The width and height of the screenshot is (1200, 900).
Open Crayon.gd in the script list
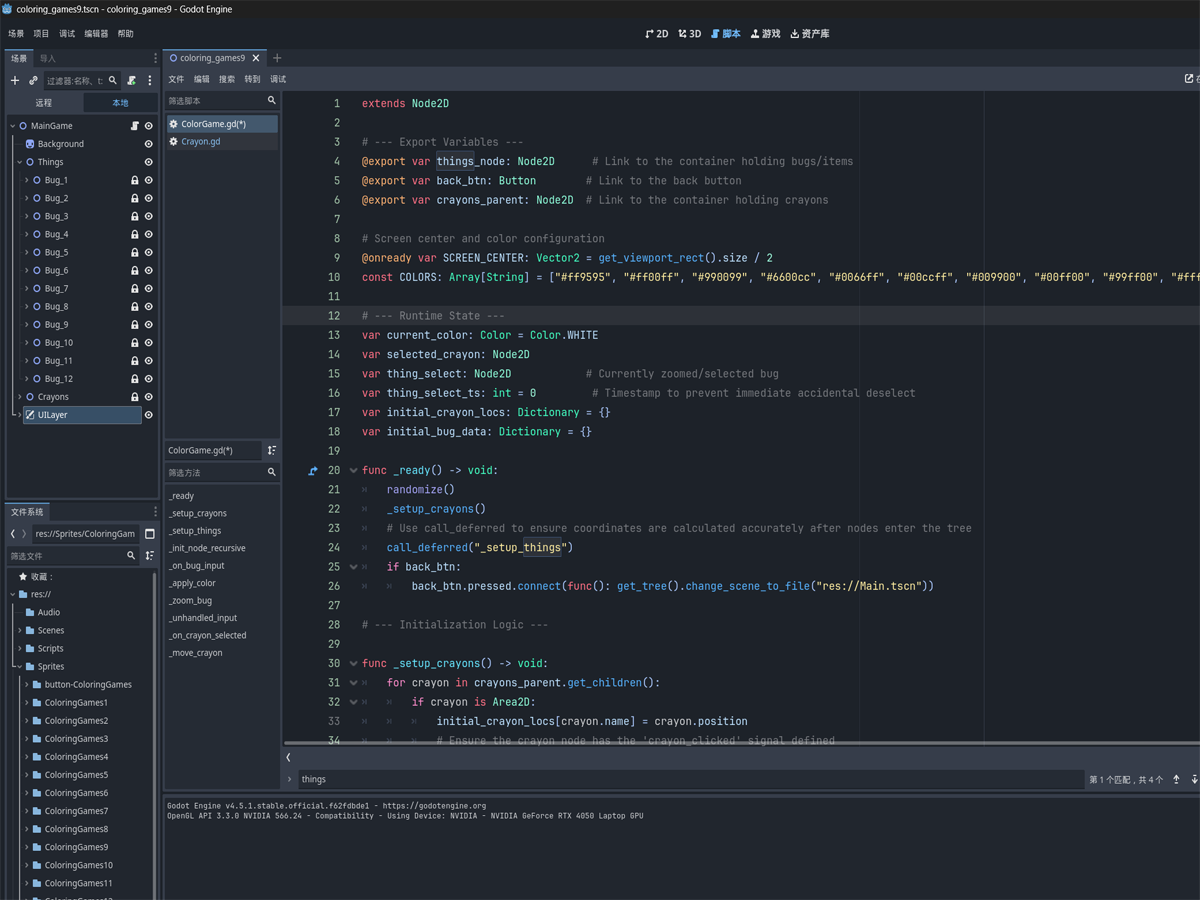pos(201,142)
